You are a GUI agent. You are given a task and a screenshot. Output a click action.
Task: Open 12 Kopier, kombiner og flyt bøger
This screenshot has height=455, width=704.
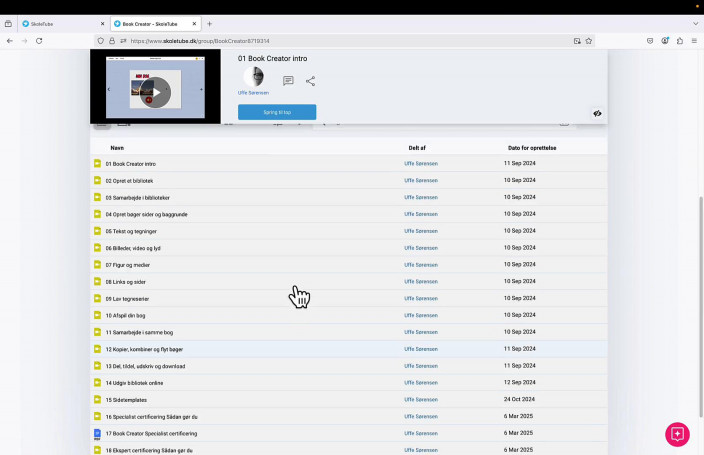(x=144, y=349)
